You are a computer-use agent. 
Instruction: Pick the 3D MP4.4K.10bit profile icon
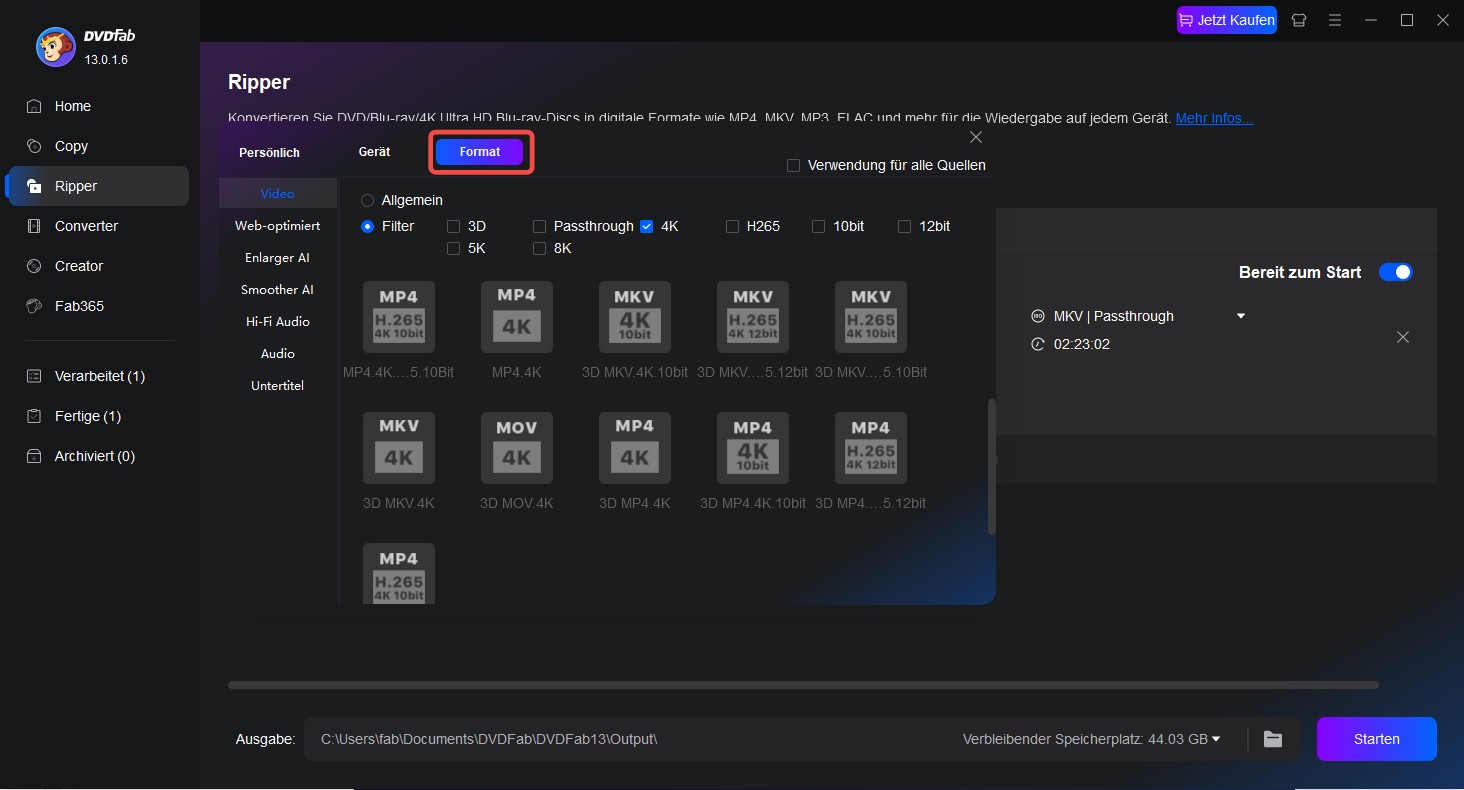pos(753,448)
